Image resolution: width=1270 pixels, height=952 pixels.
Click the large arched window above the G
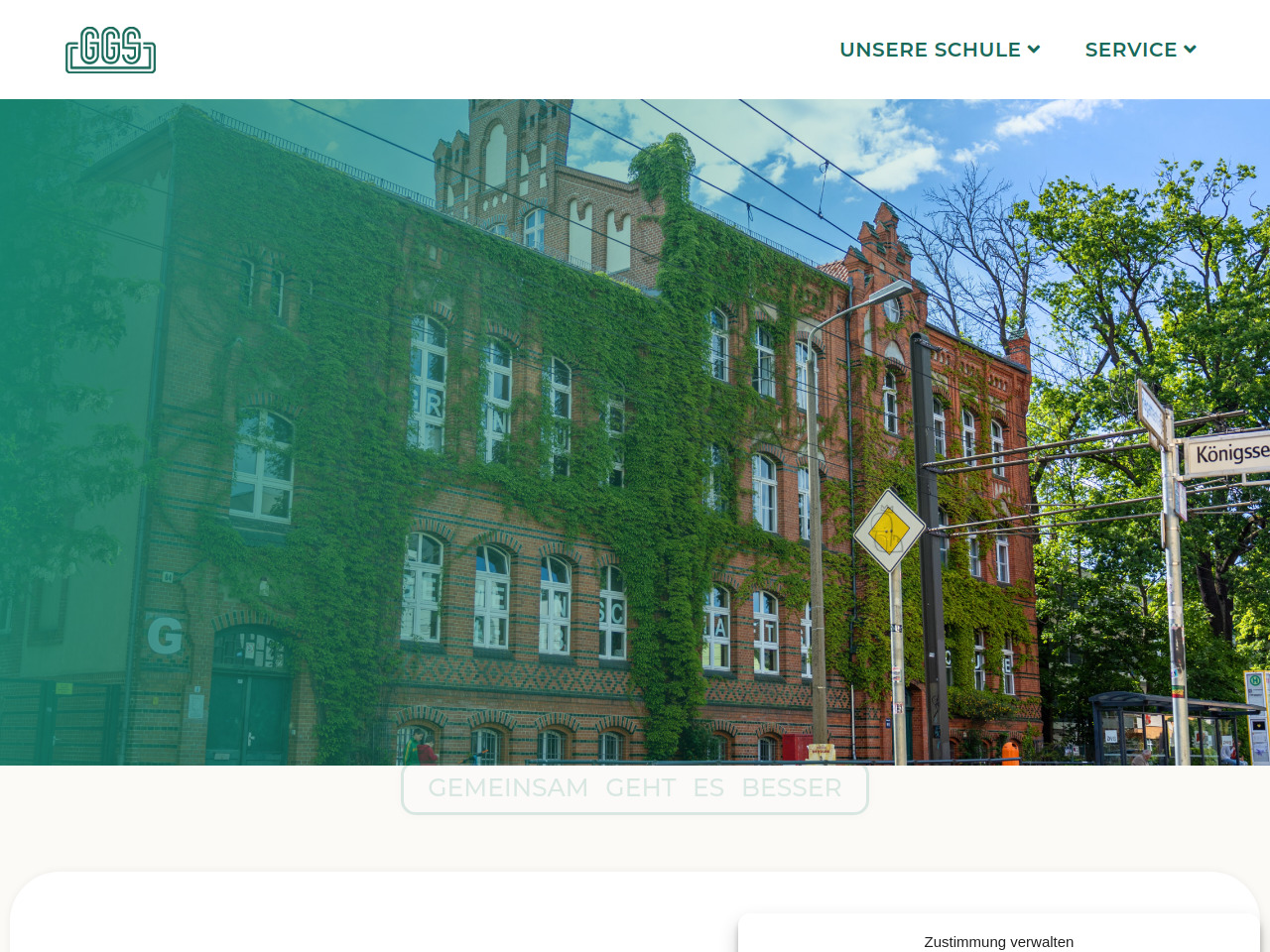pyautogui.click(x=262, y=466)
